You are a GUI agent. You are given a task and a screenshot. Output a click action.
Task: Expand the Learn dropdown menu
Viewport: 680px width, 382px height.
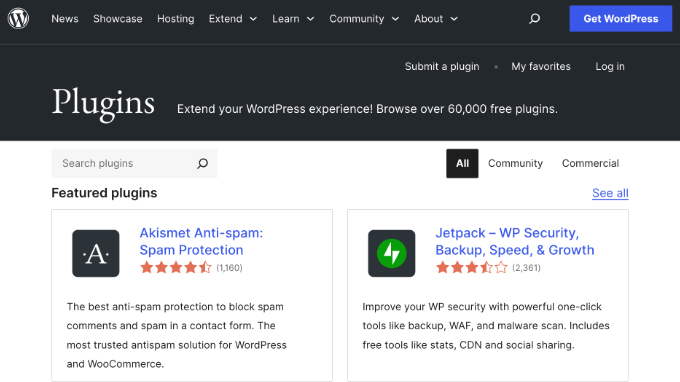[293, 19]
